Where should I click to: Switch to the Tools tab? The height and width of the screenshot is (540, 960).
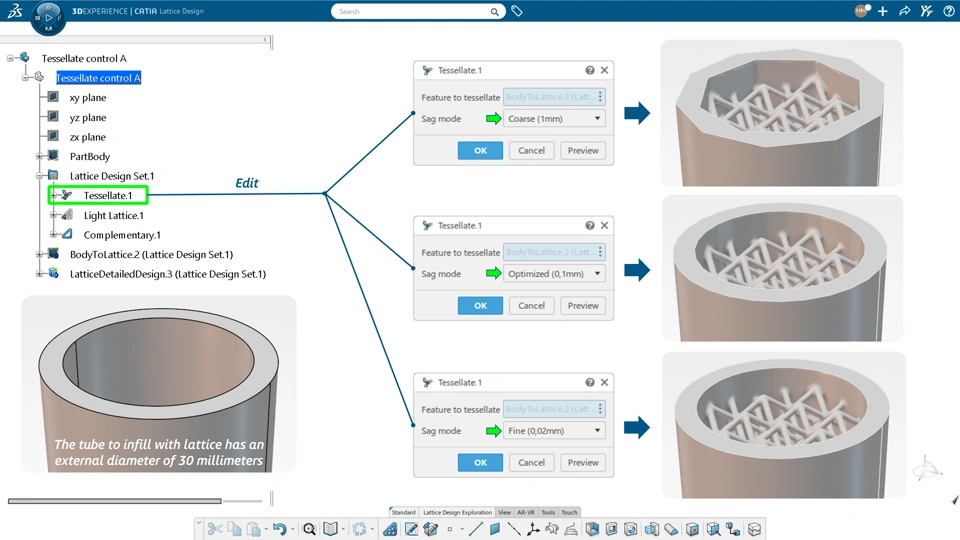548,512
